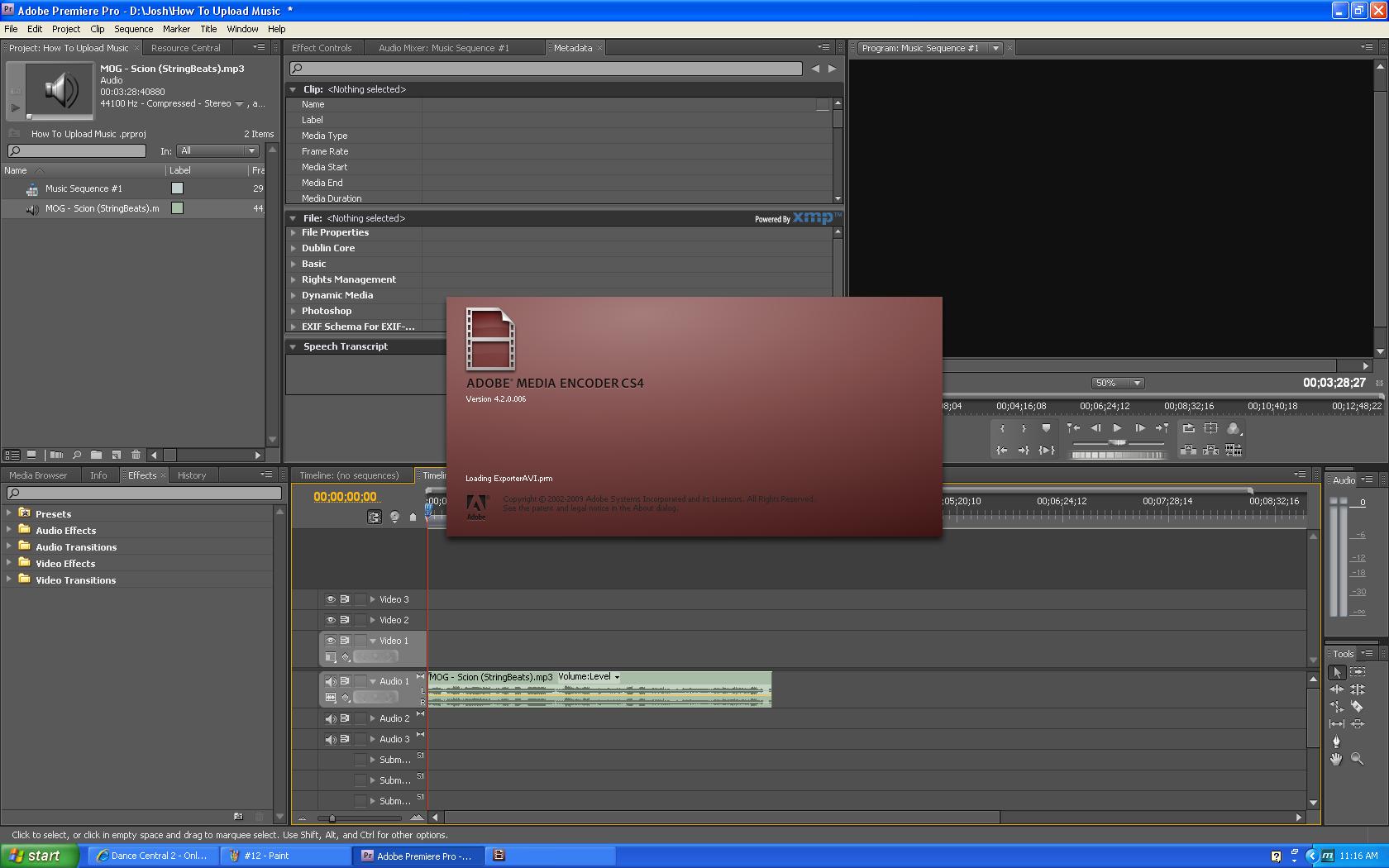Collapse the Audio 1 track
Image resolution: width=1389 pixels, height=868 pixels.
coord(373,681)
